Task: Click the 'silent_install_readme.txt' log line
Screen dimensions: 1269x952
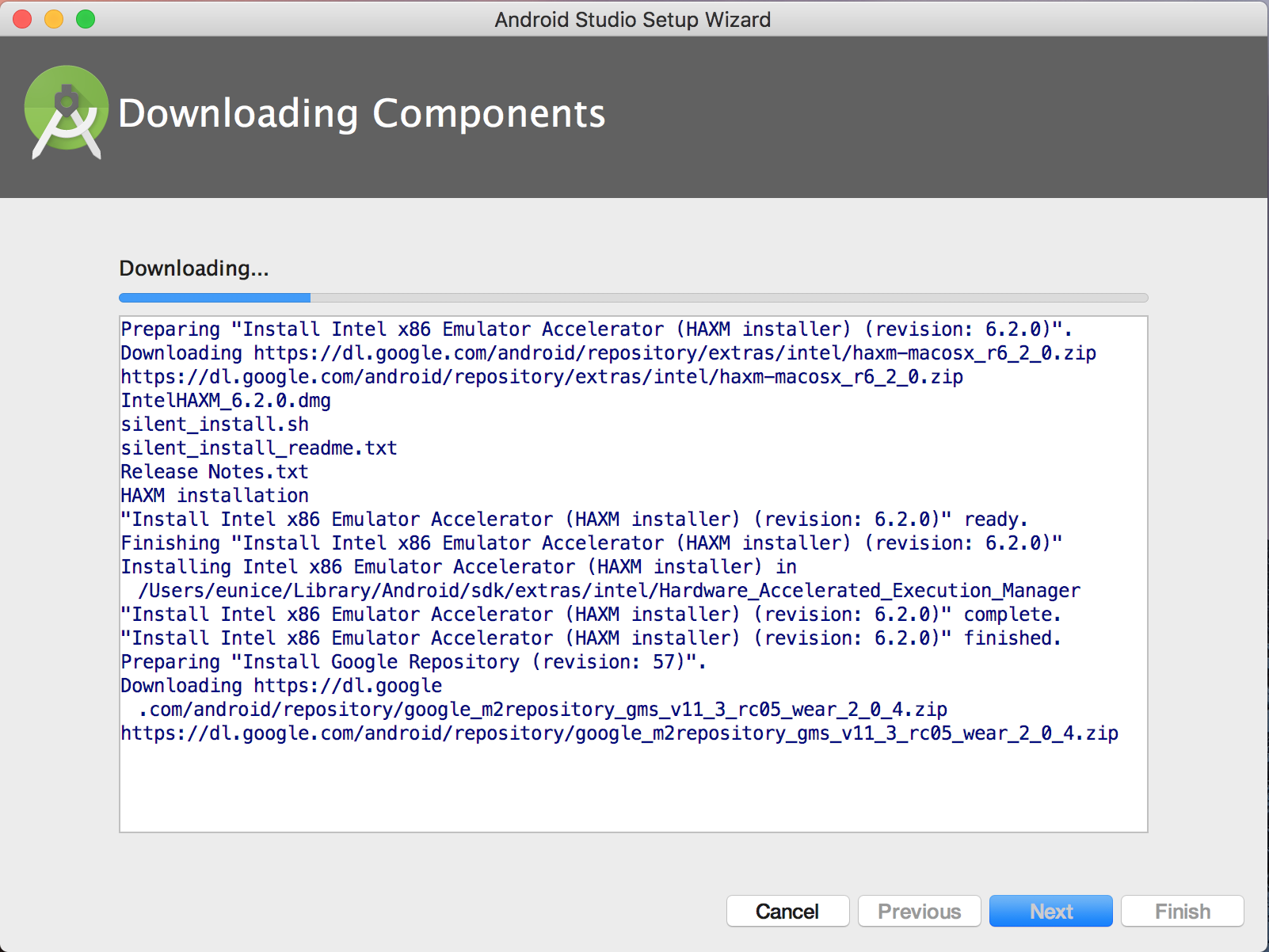Action: 258,448
